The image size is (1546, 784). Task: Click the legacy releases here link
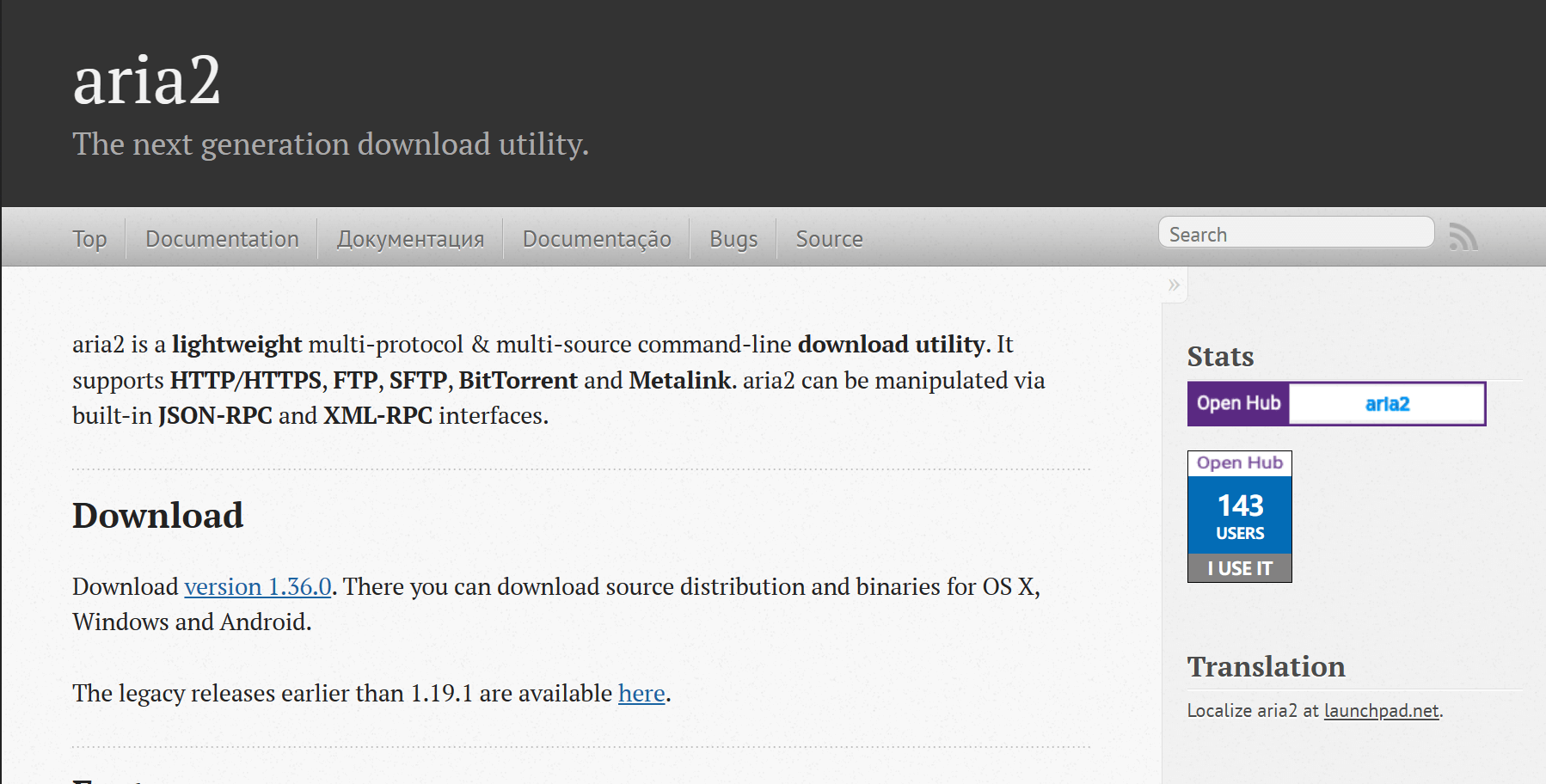(x=641, y=693)
